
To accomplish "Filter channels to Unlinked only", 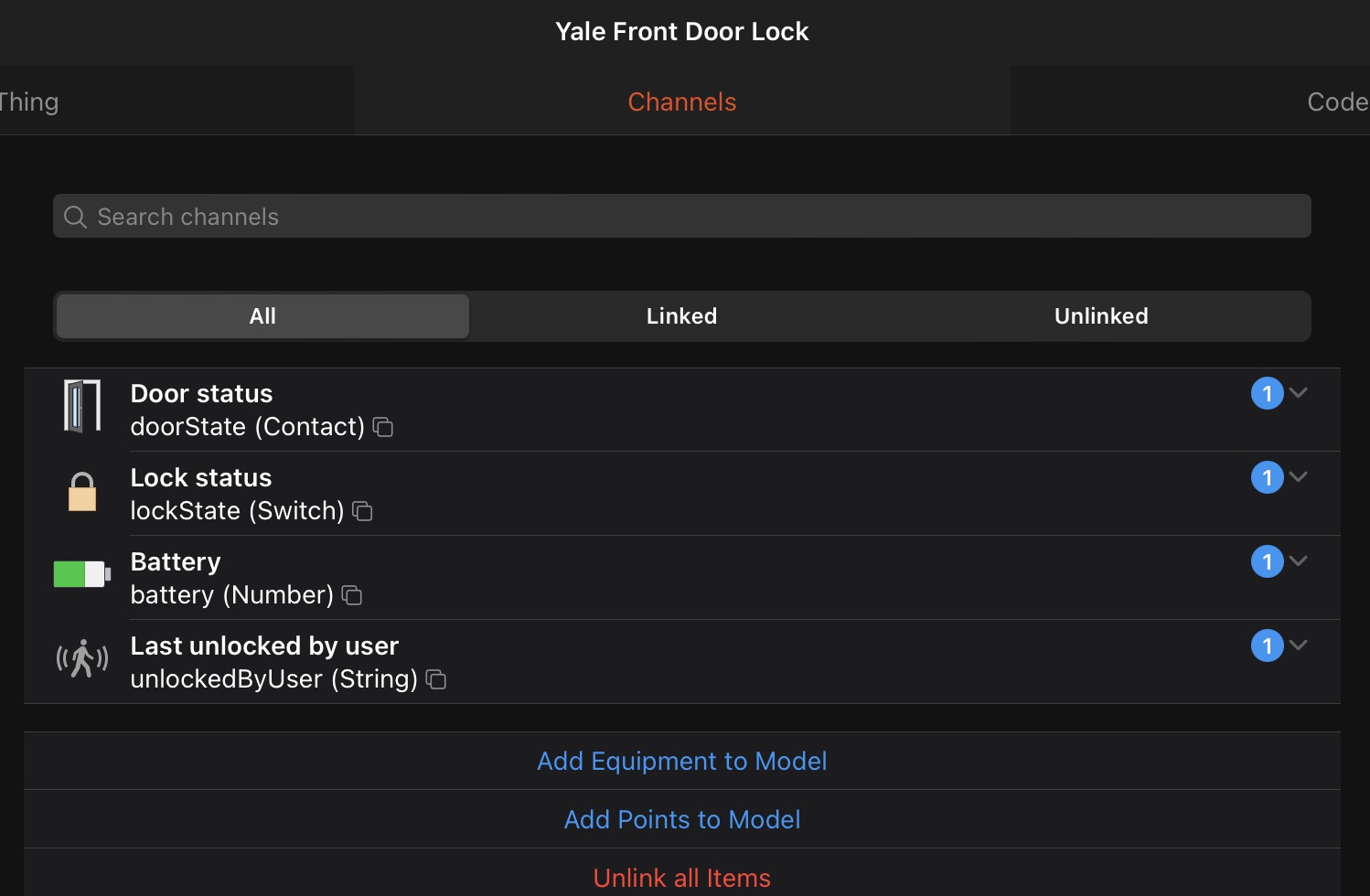I will [1100, 316].
